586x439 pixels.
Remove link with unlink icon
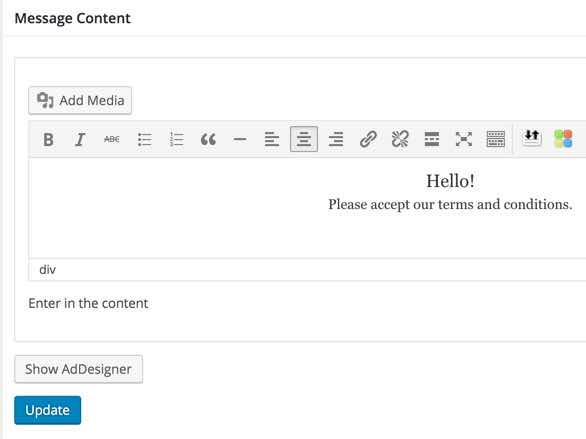coord(400,140)
